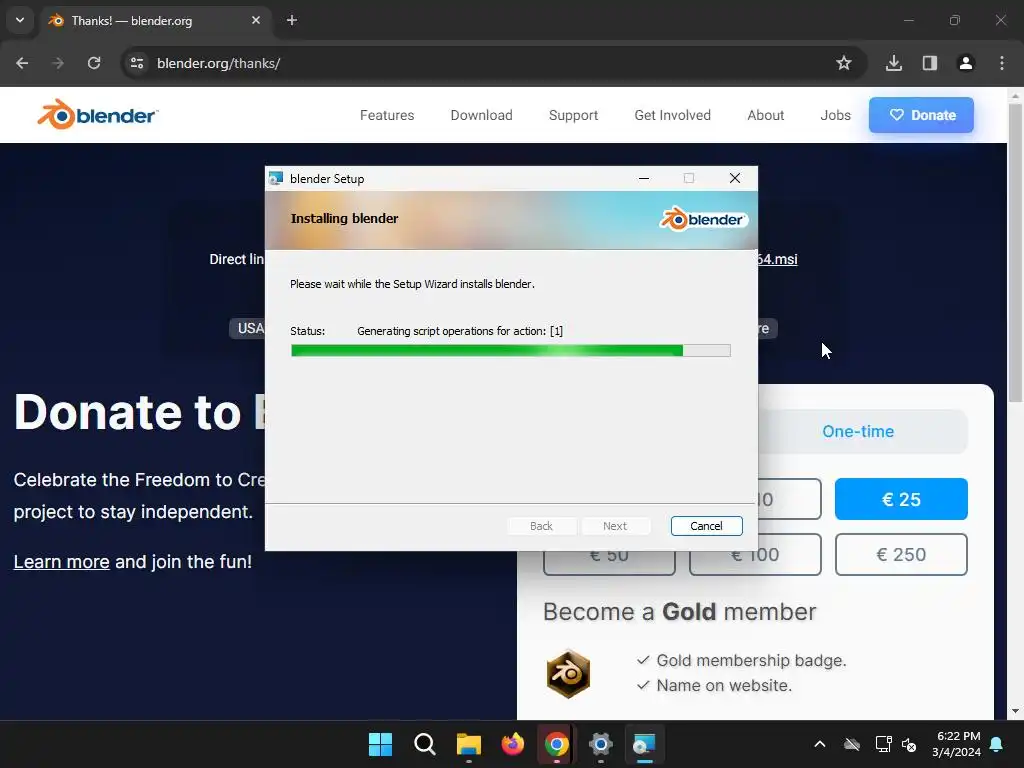Bookmark this page with the star icon

pos(844,63)
